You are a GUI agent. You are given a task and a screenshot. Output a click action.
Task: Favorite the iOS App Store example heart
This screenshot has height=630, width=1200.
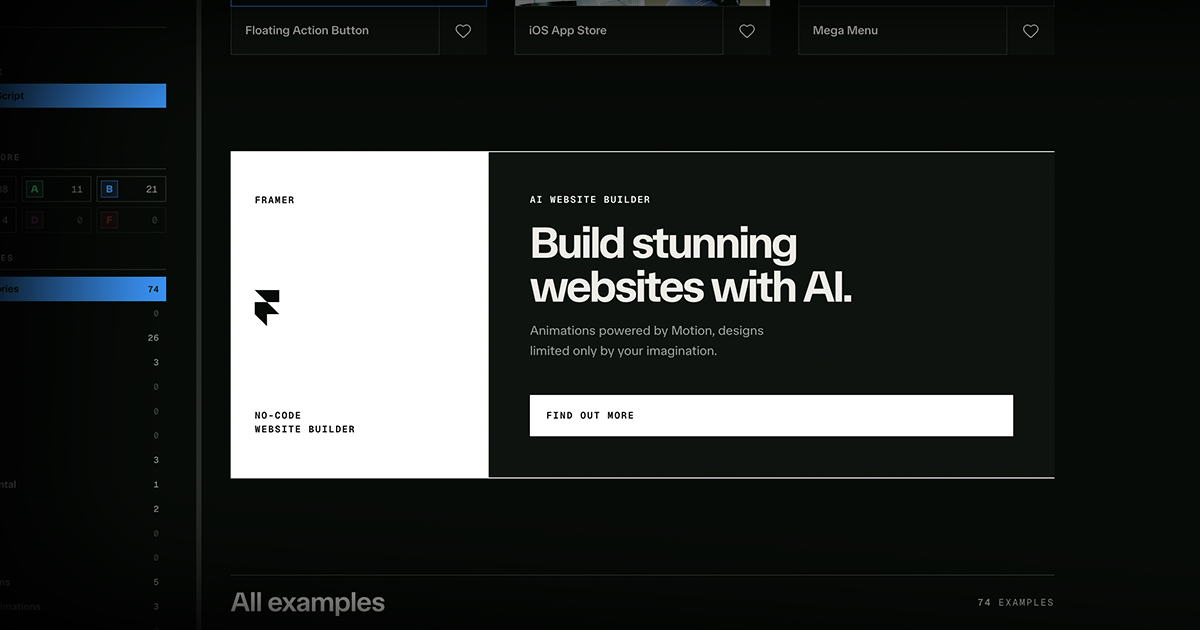point(747,31)
